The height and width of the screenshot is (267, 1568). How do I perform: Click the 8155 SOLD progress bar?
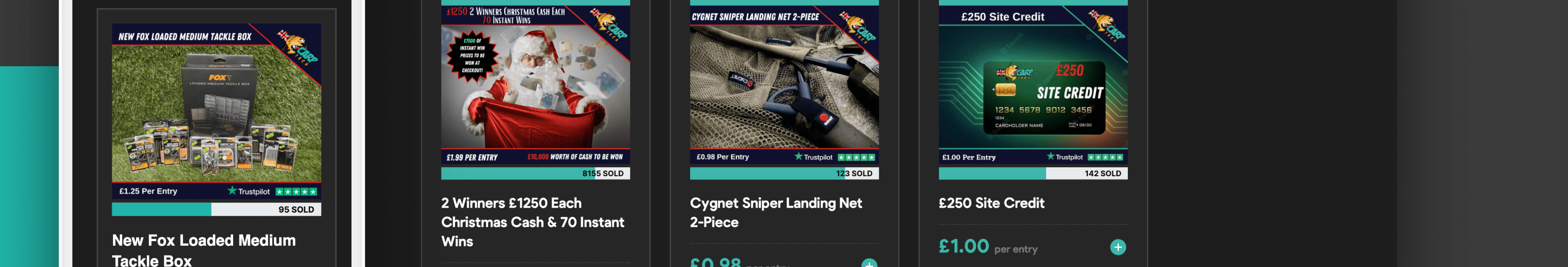click(x=535, y=173)
